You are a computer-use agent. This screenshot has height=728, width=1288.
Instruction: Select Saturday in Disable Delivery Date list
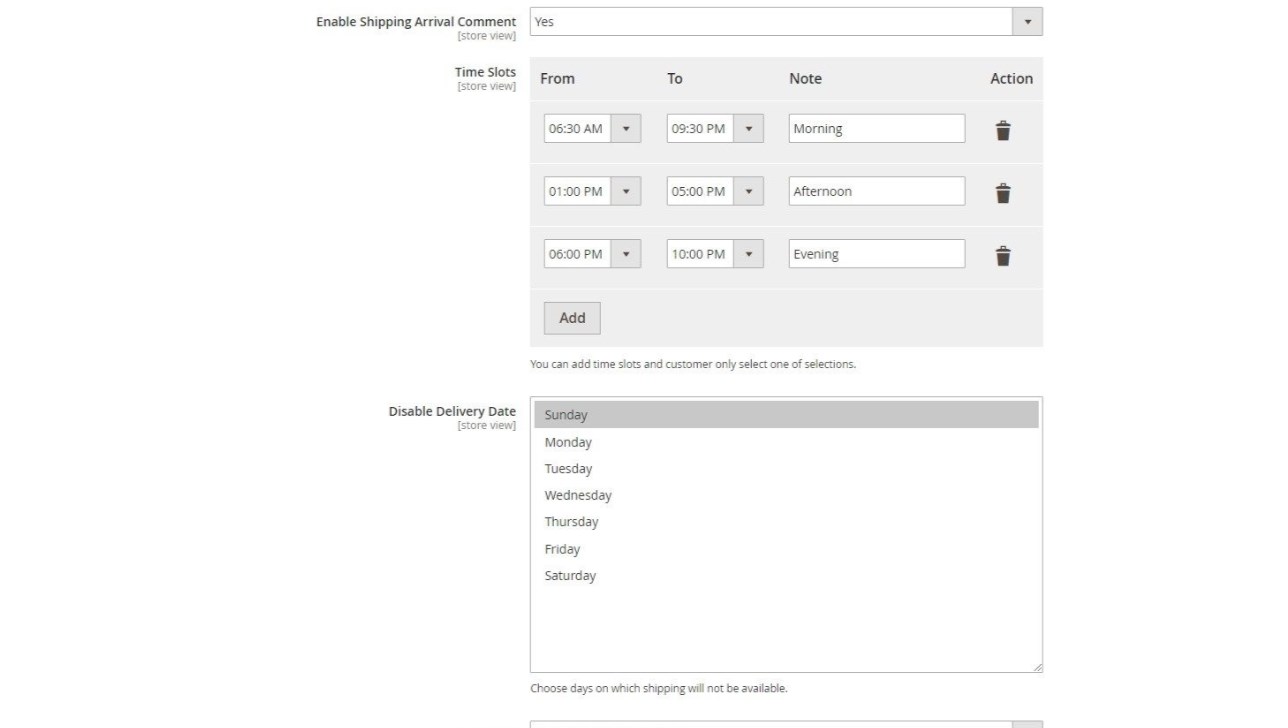[570, 576]
